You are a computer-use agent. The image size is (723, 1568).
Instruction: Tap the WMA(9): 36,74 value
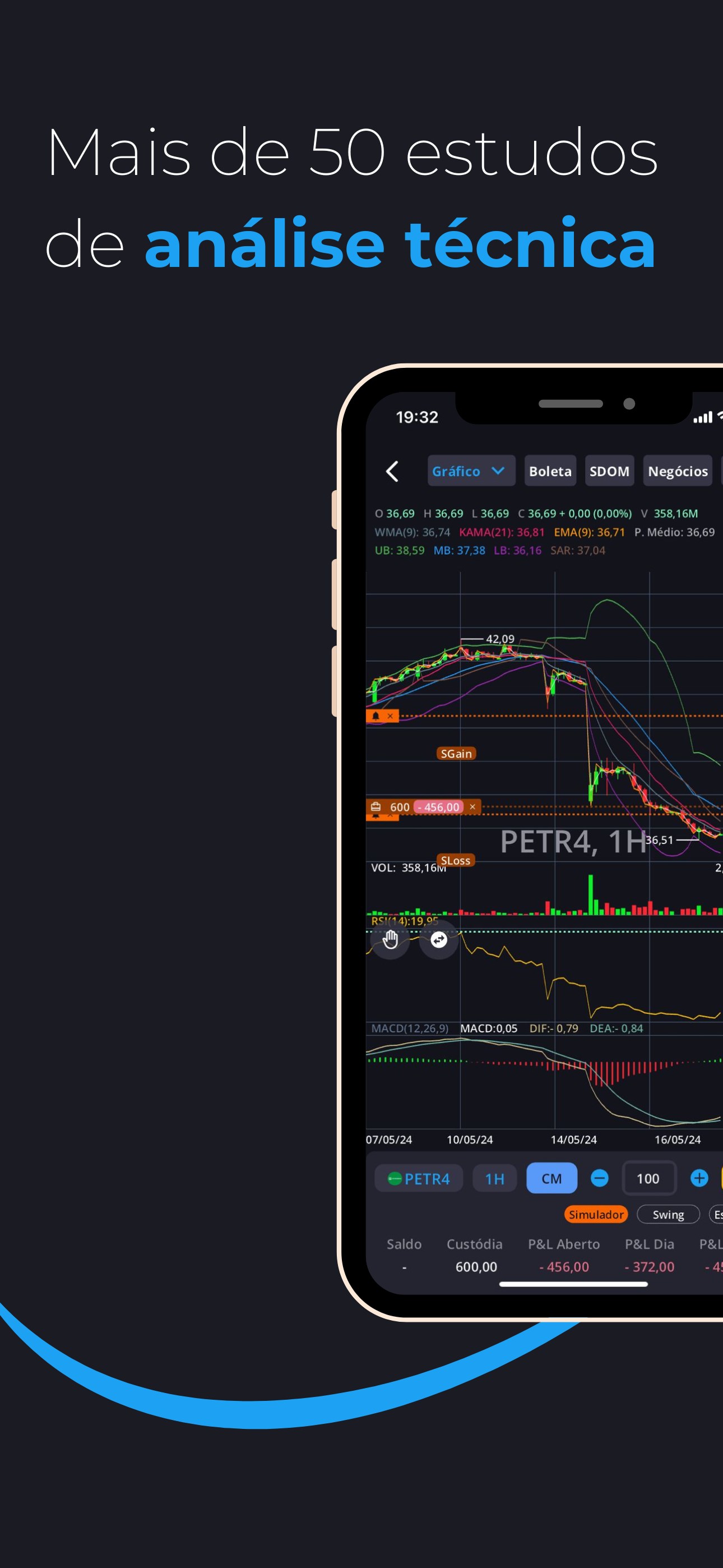[412, 532]
